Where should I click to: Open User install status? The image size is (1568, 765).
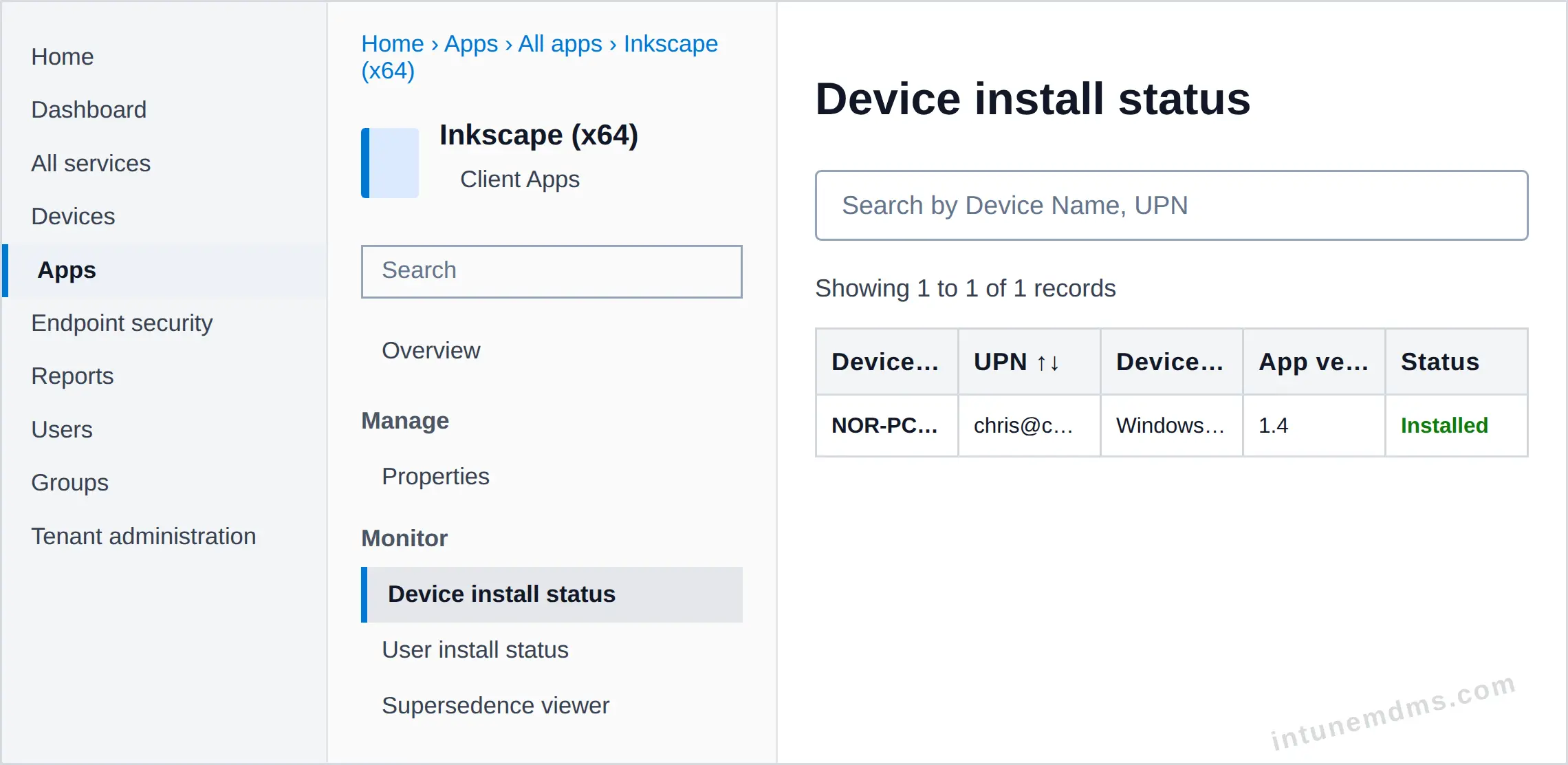(x=475, y=649)
